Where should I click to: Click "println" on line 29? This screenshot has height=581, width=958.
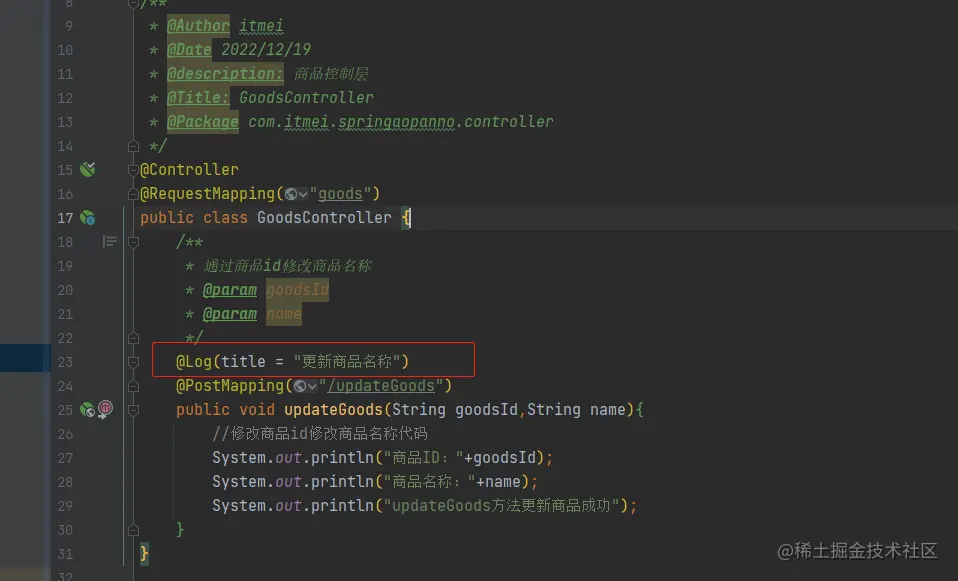click(342, 506)
